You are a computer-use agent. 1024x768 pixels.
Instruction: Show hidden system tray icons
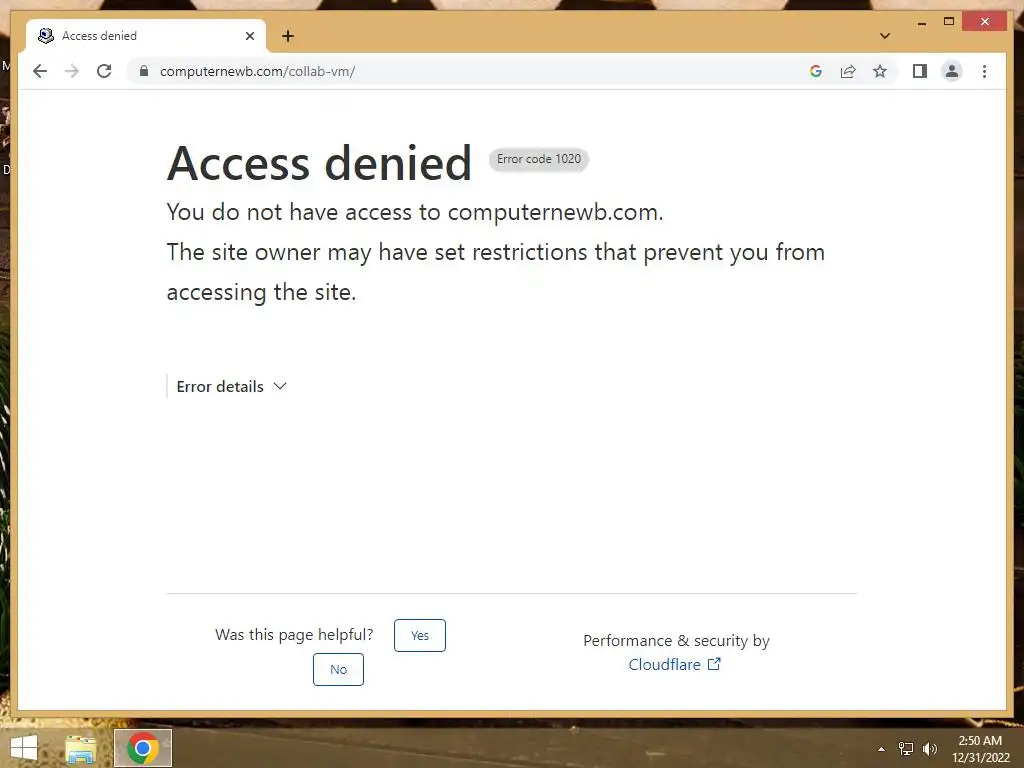(882, 749)
